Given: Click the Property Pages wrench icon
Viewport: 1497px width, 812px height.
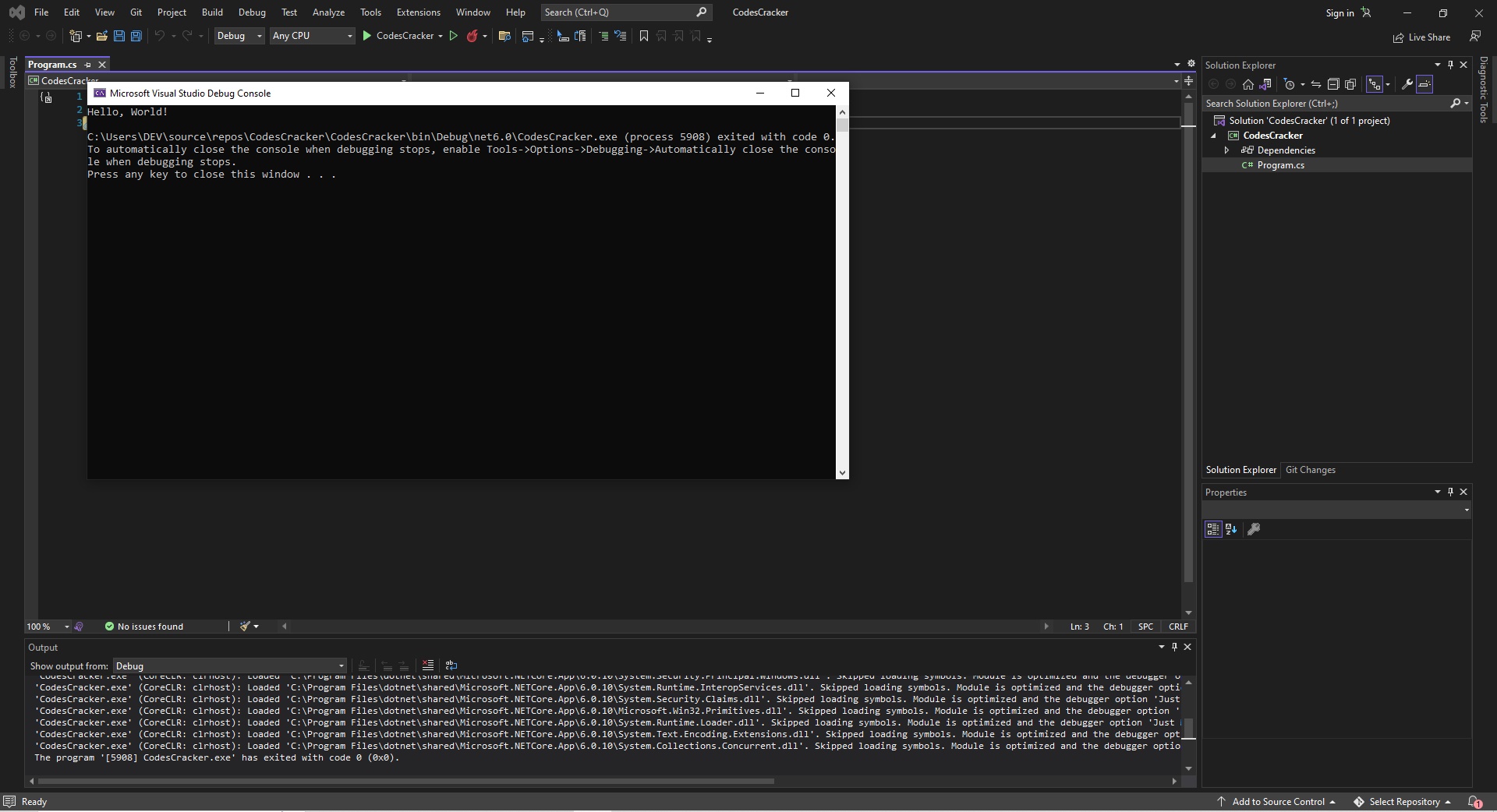Looking at the screenshot, I should pos(1254,529).
